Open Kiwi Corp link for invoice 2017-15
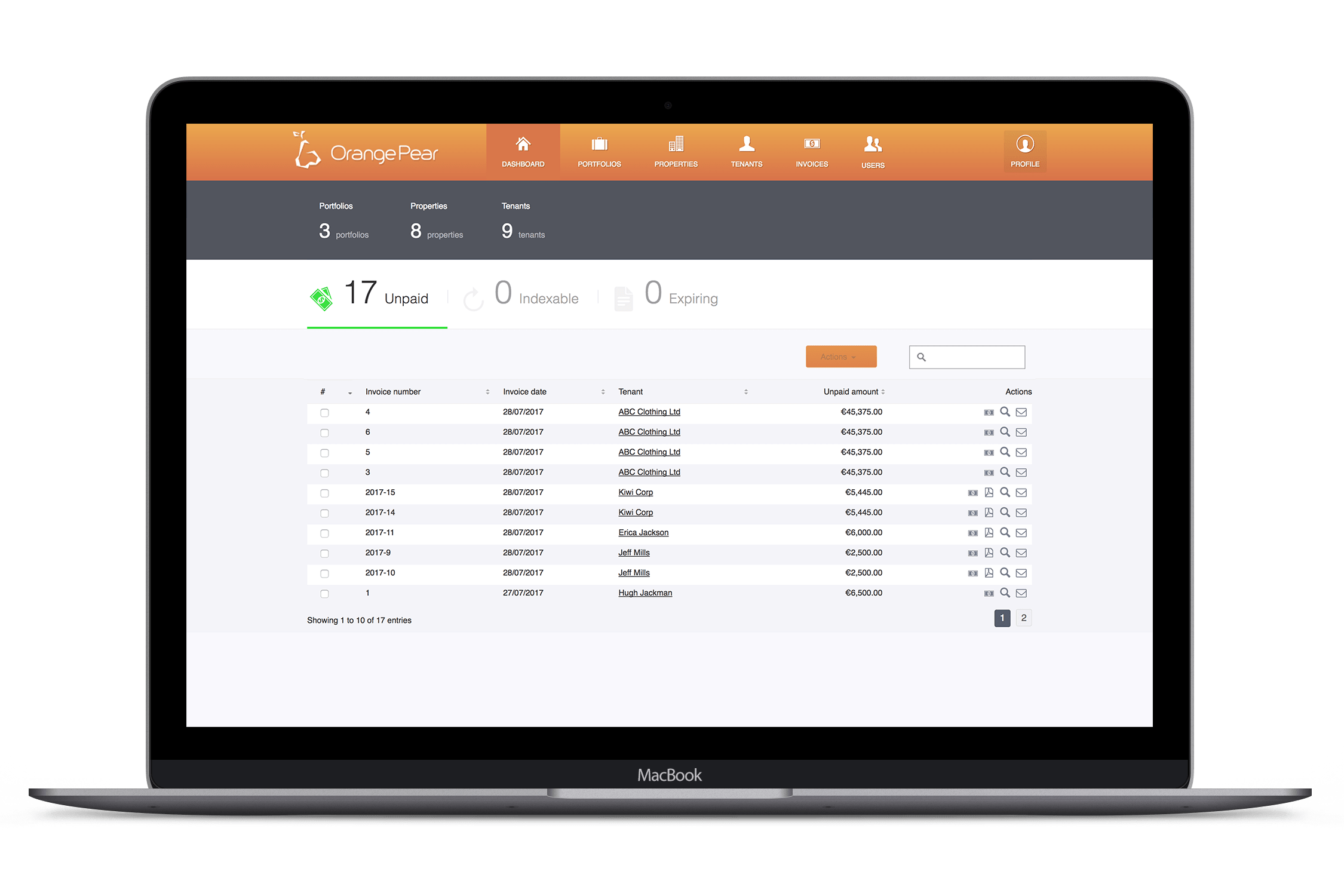This screenshot has height=896, width=1344. point(636,493)
